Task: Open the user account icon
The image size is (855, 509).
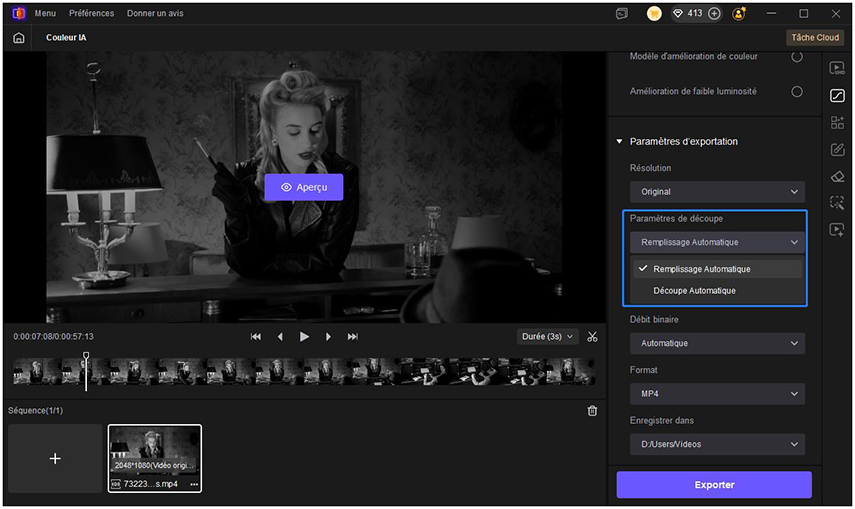Action: coord(739,14)
